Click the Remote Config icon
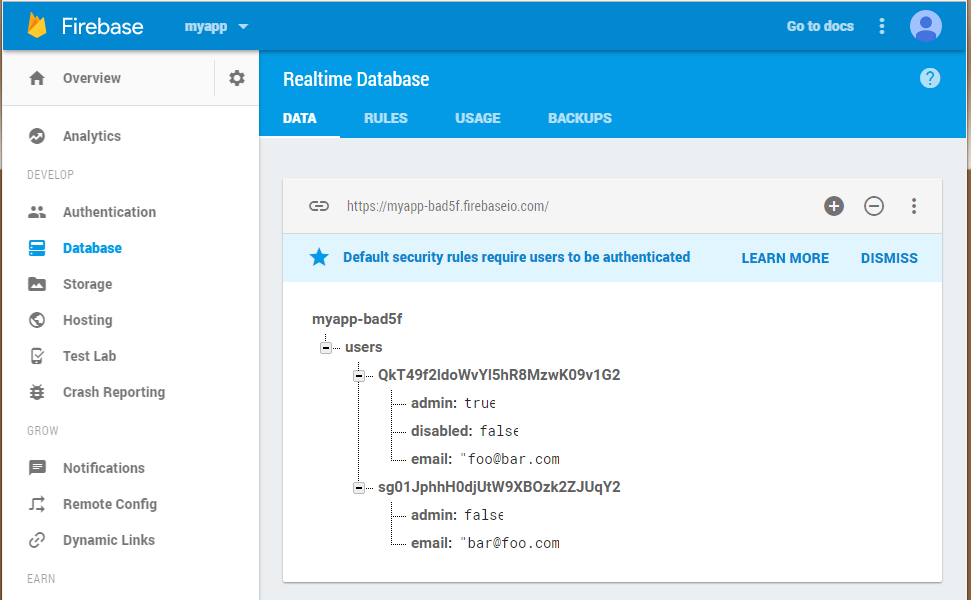This screenshot has width=971, height=600. (37, 504)
